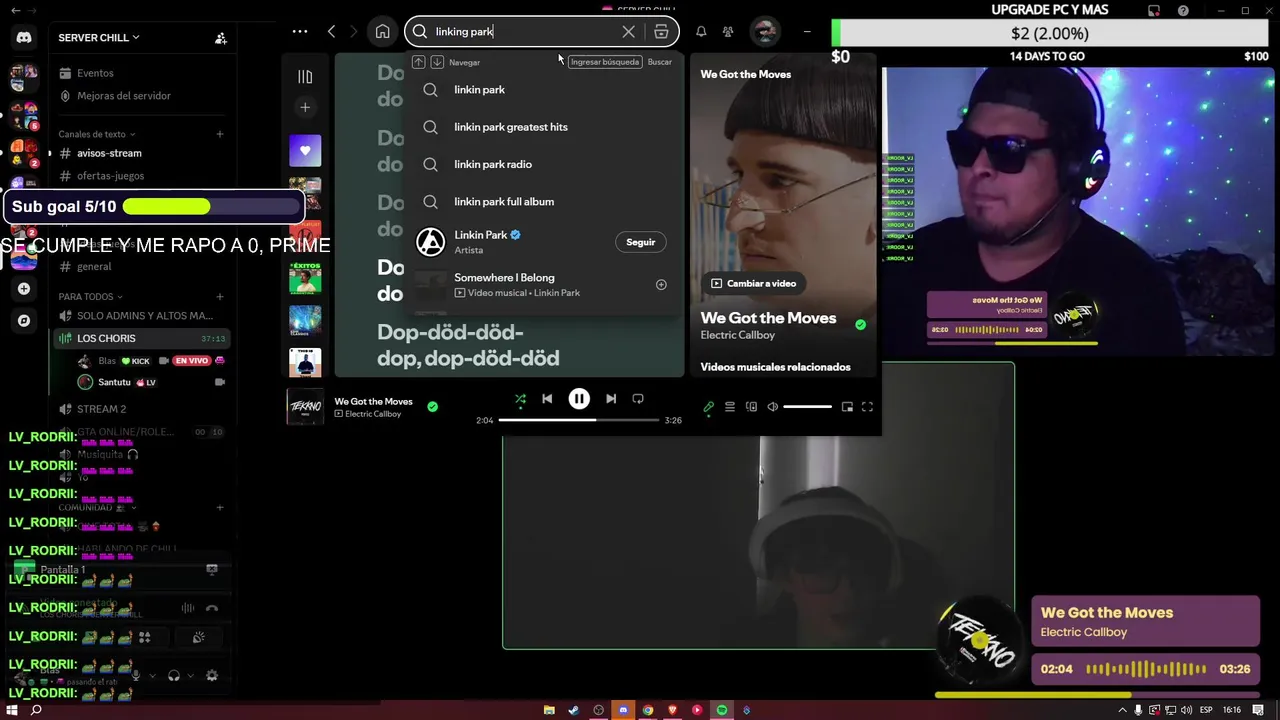Go to previous track in Spotify

pyautogui.click(x=547, y=399)
